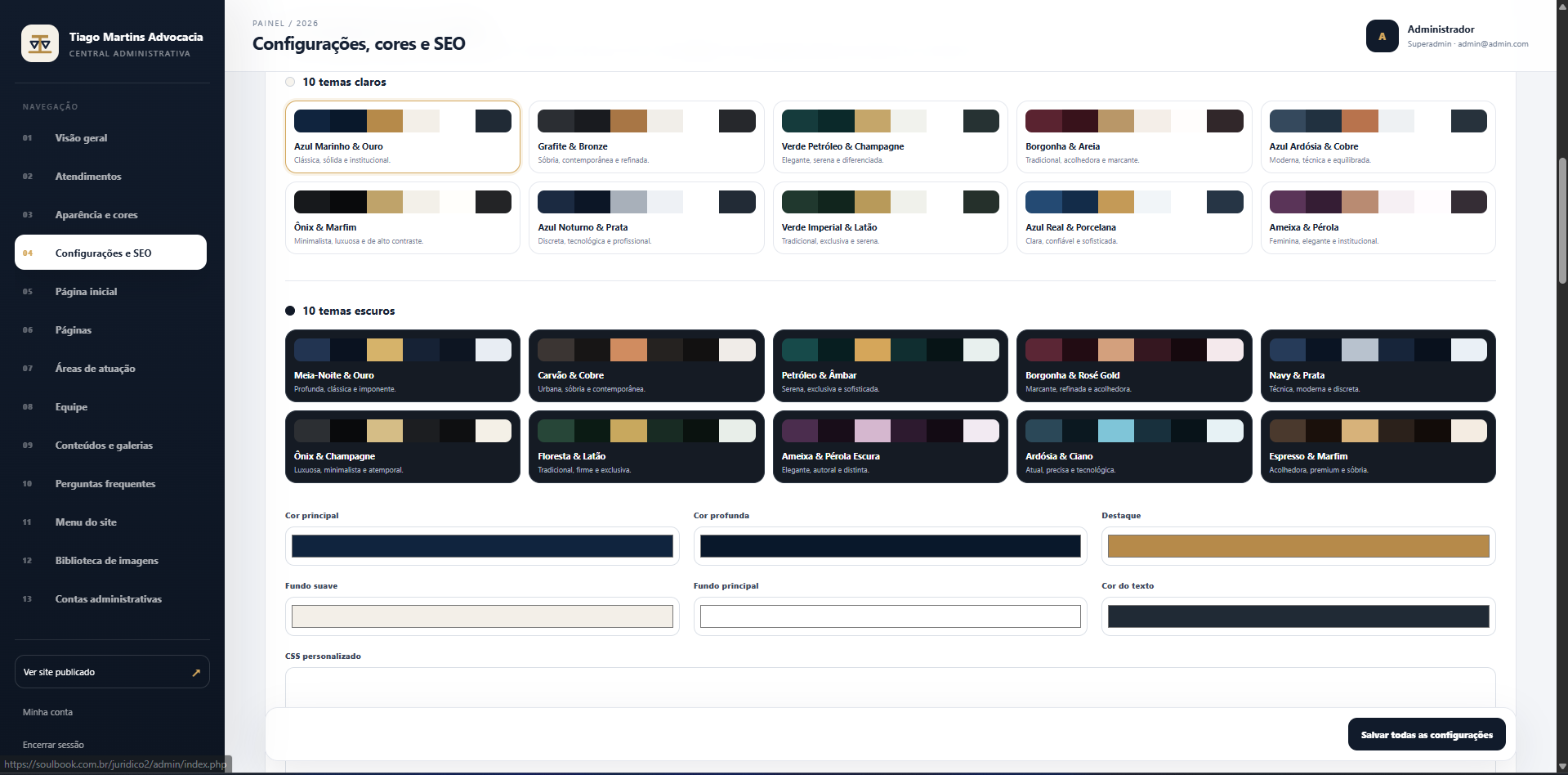Open the Cor principal color picker
The height and width of the screenshot is (775, 1568).
[x=482, y=546]
